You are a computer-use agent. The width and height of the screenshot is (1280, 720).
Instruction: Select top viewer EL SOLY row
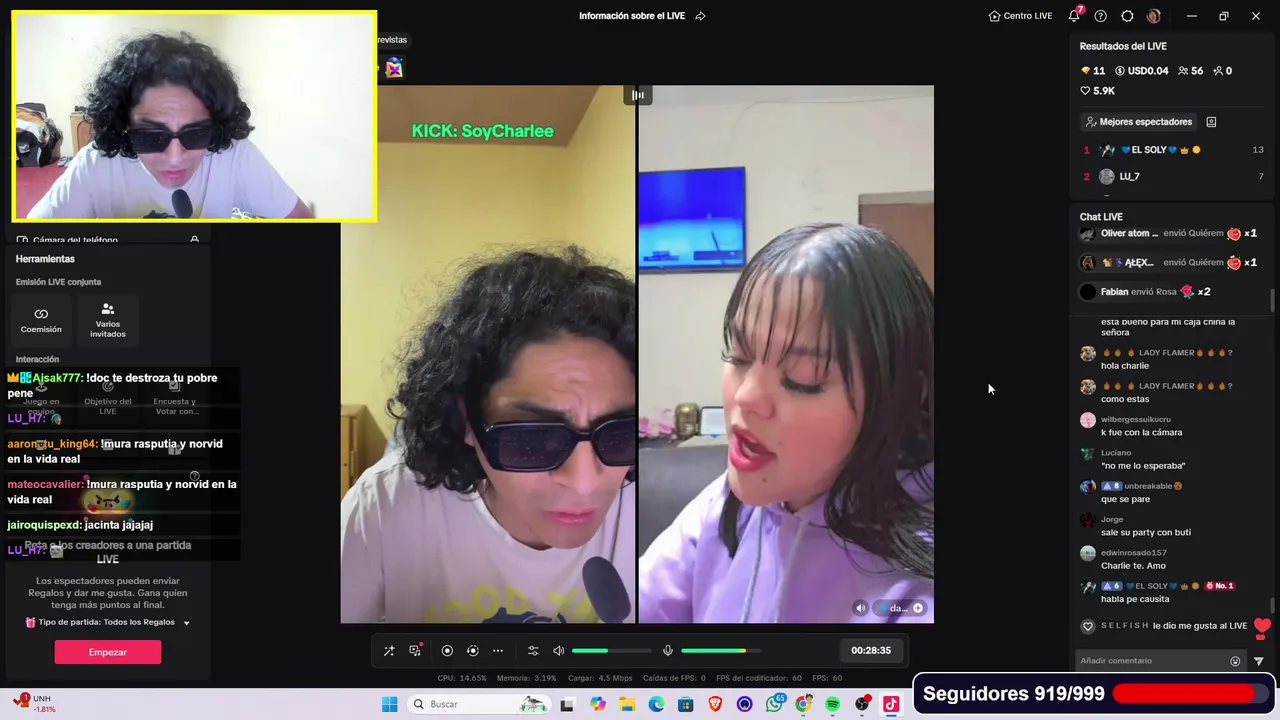click(1173, 150)
